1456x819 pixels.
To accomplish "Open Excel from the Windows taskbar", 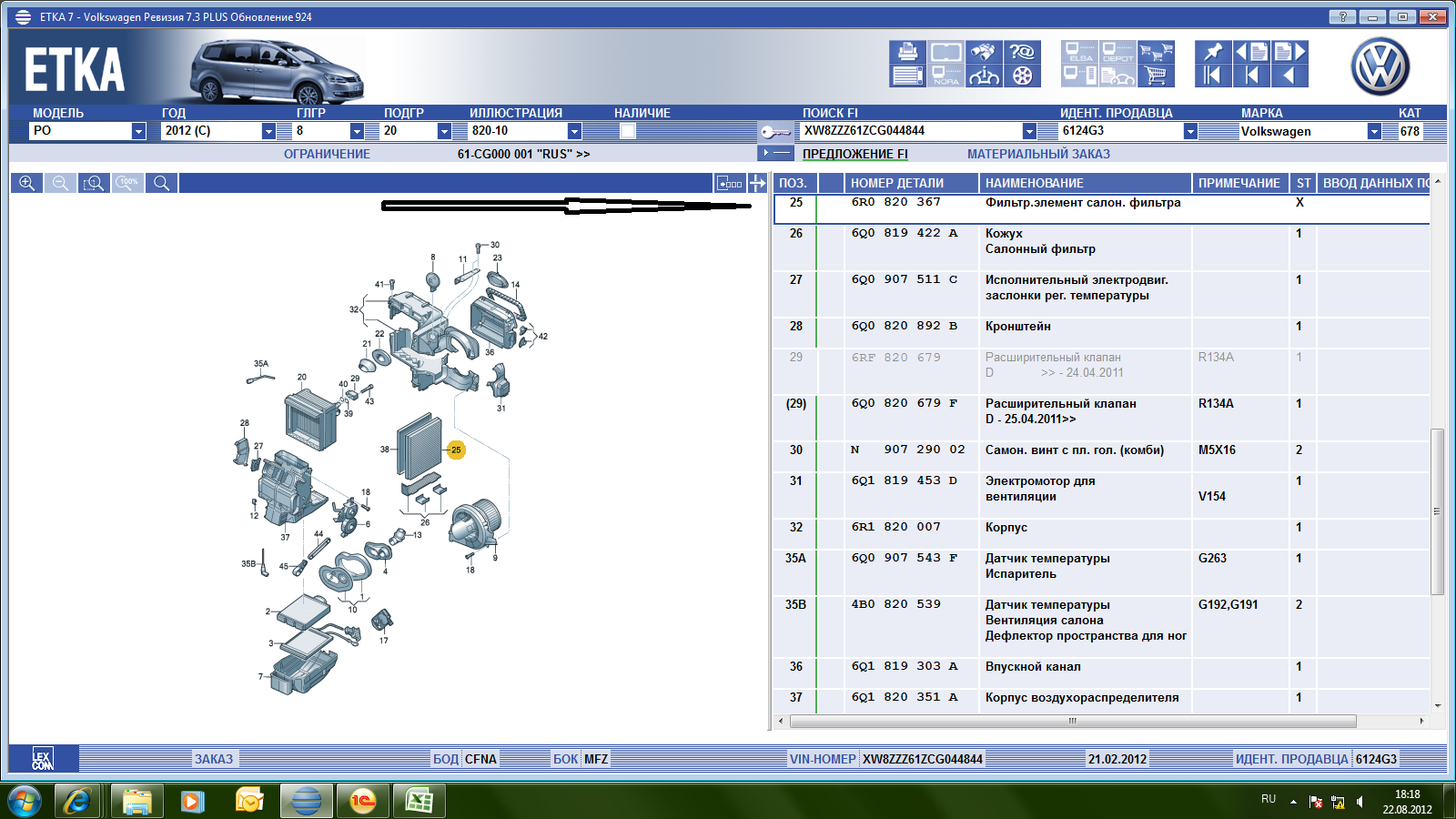I will pos(419,801).
